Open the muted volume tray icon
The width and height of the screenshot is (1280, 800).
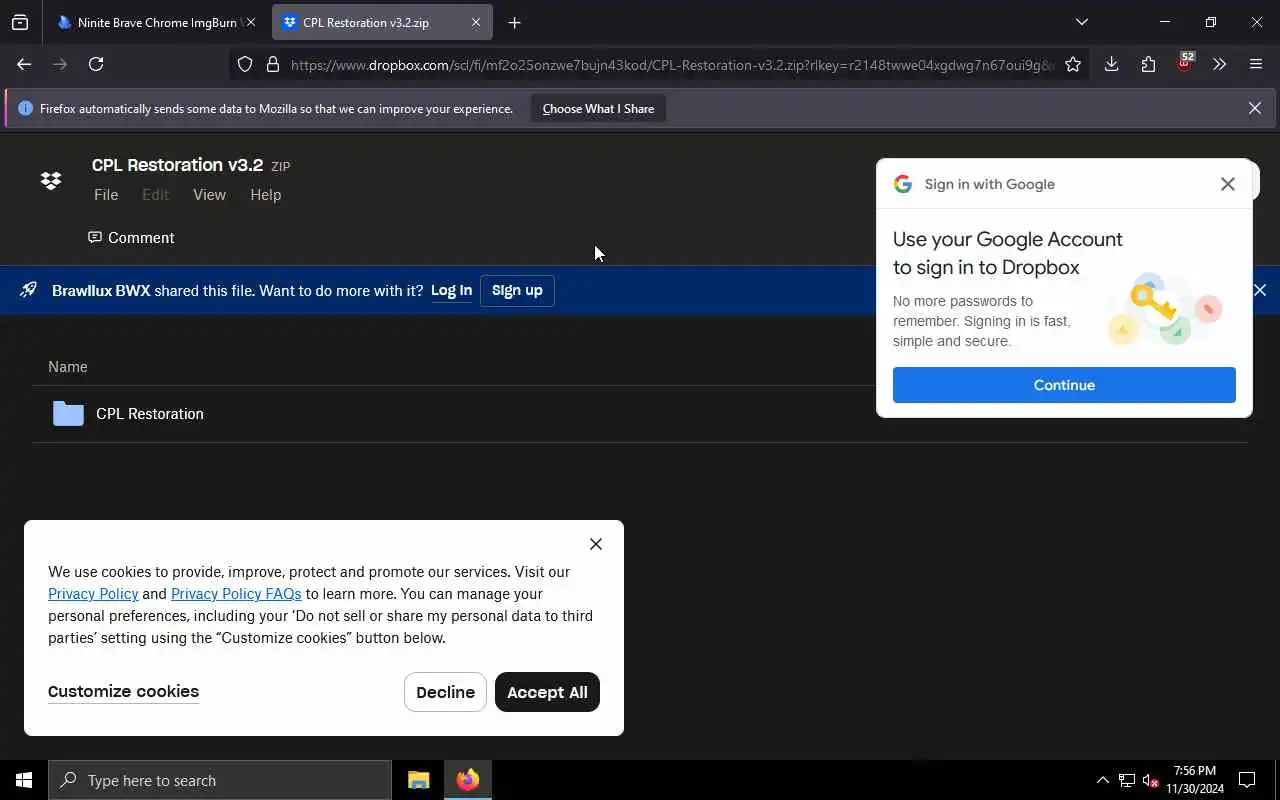click(x=1150, y=780)
